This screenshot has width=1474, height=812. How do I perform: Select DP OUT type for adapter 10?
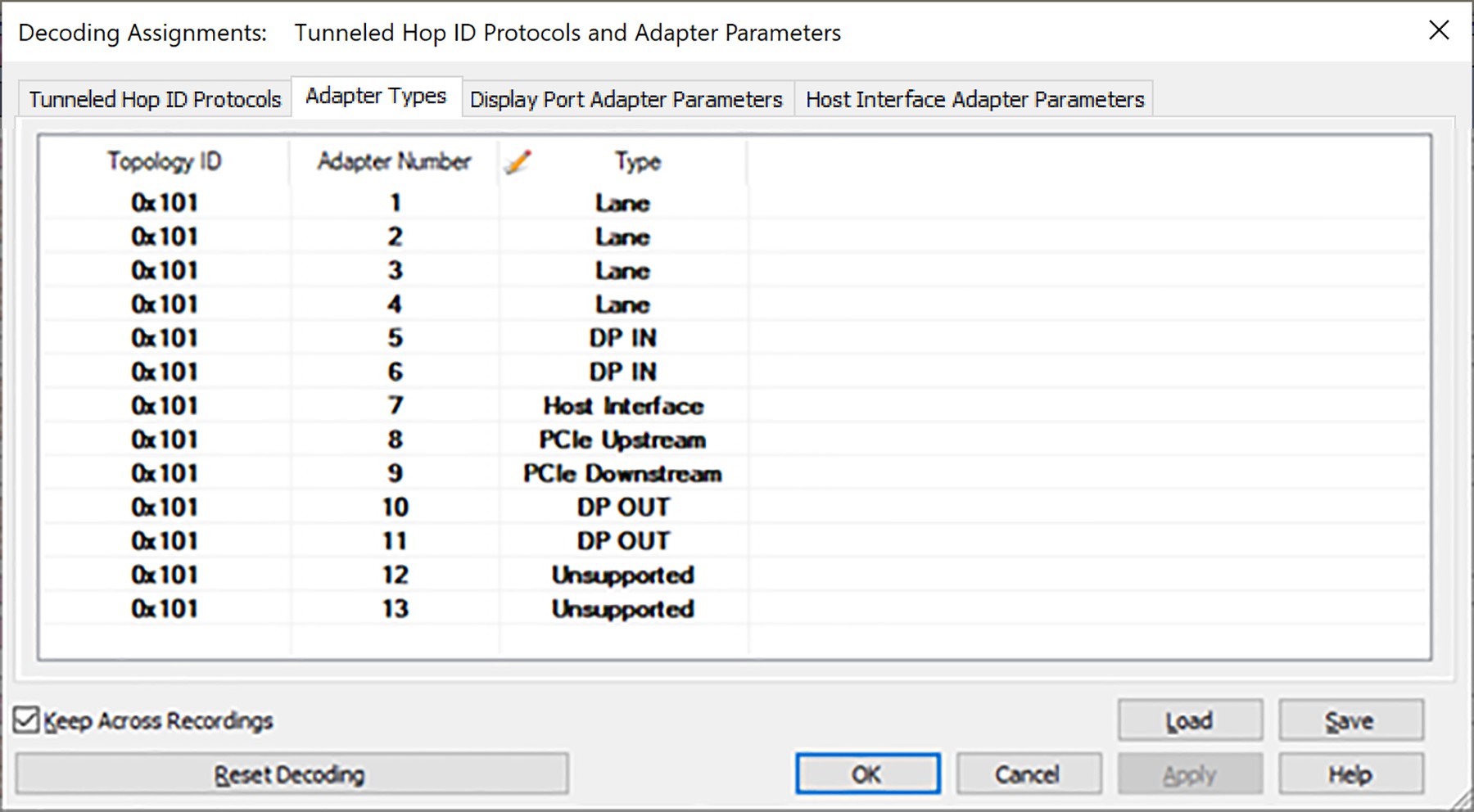point(623,508)
